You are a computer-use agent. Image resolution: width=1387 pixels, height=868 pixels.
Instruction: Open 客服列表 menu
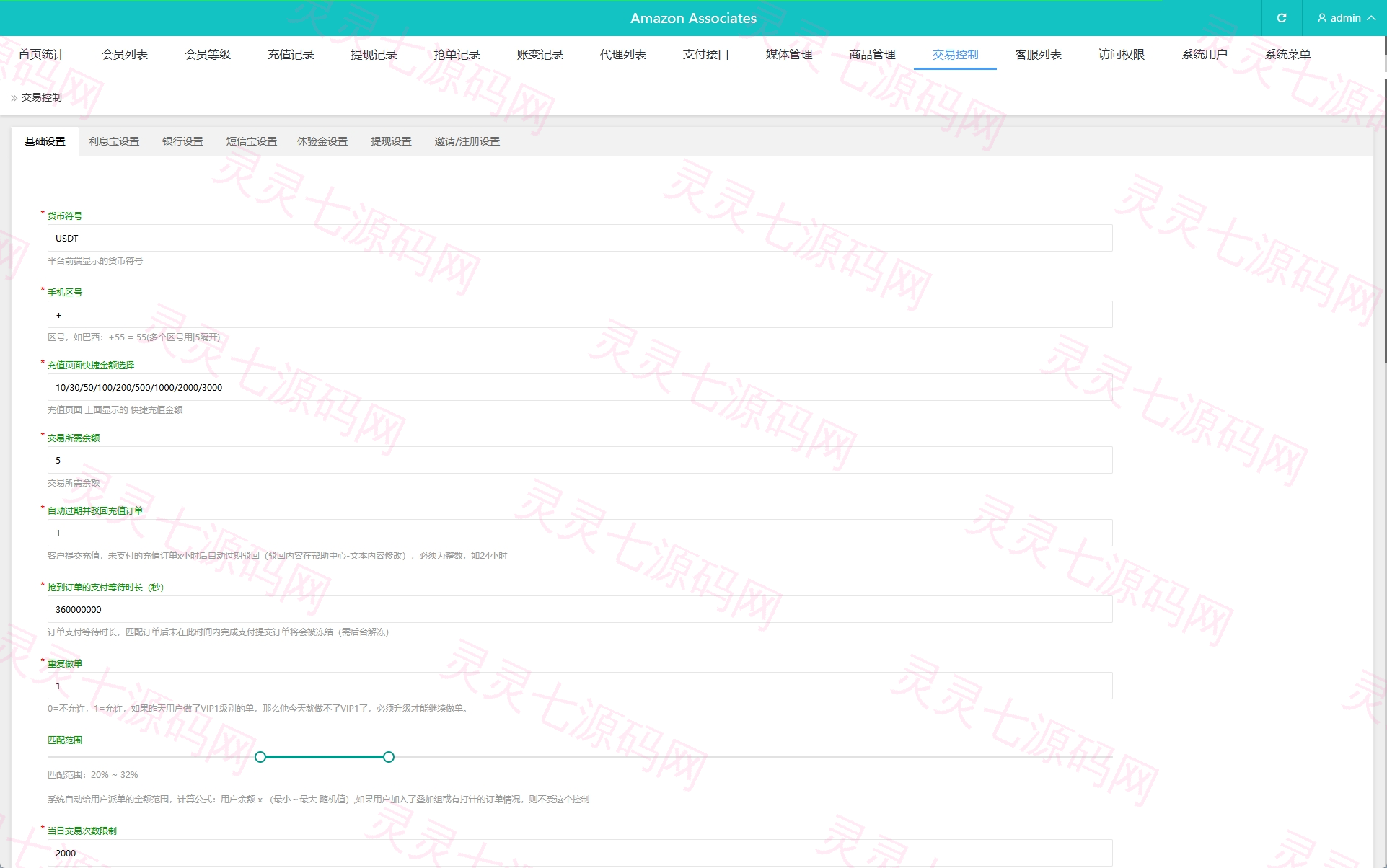point(1038,55)
